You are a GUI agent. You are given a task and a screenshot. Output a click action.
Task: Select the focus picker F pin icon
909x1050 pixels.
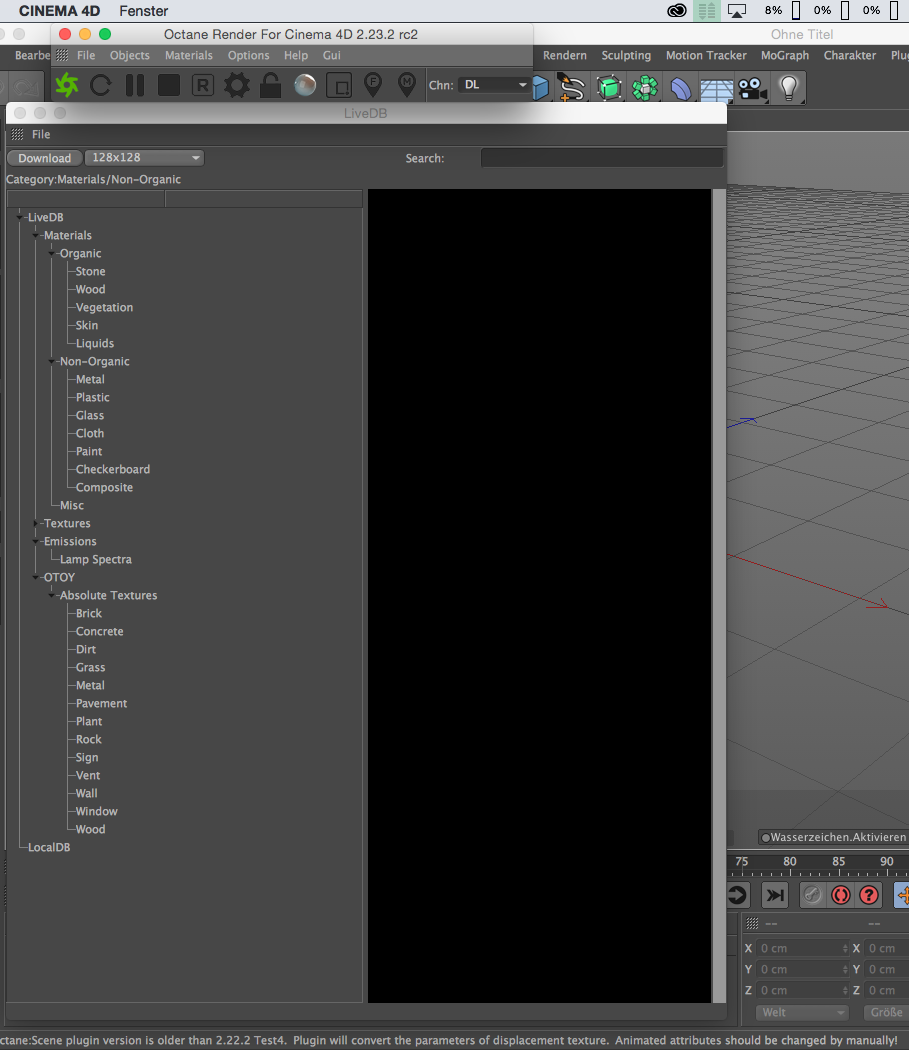373,84
